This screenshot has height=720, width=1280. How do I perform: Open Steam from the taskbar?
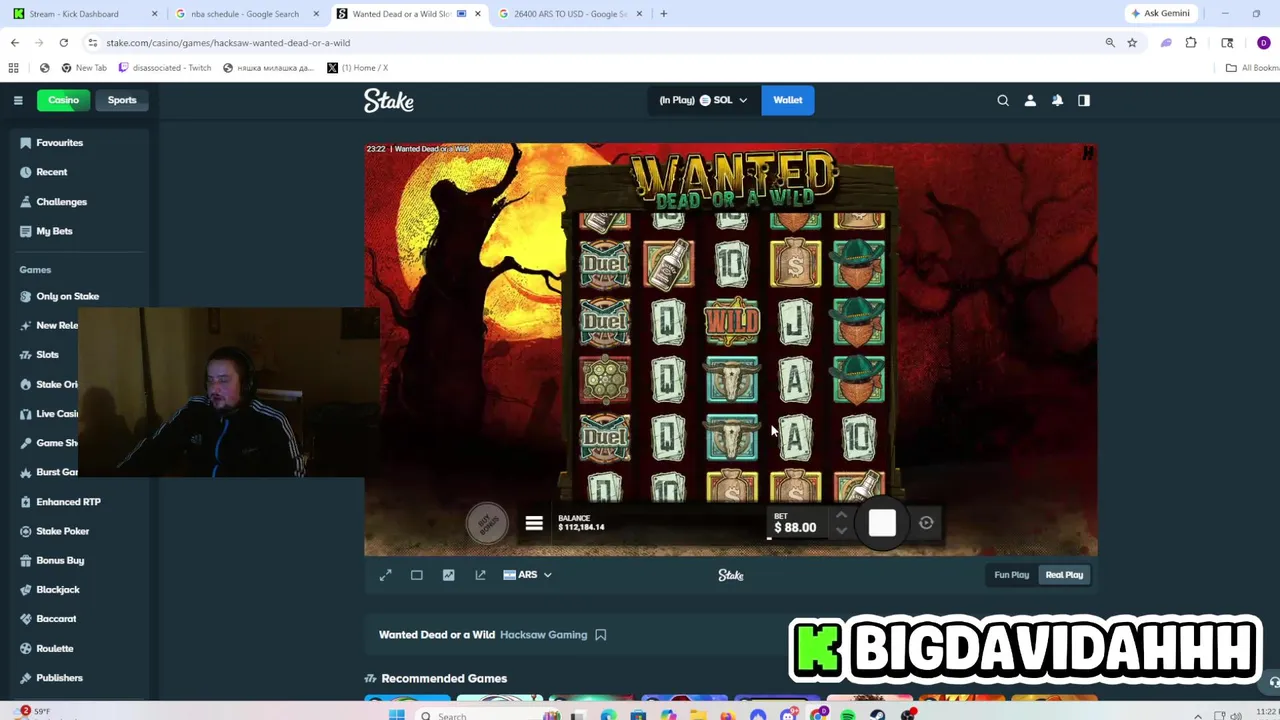point(878,715)
